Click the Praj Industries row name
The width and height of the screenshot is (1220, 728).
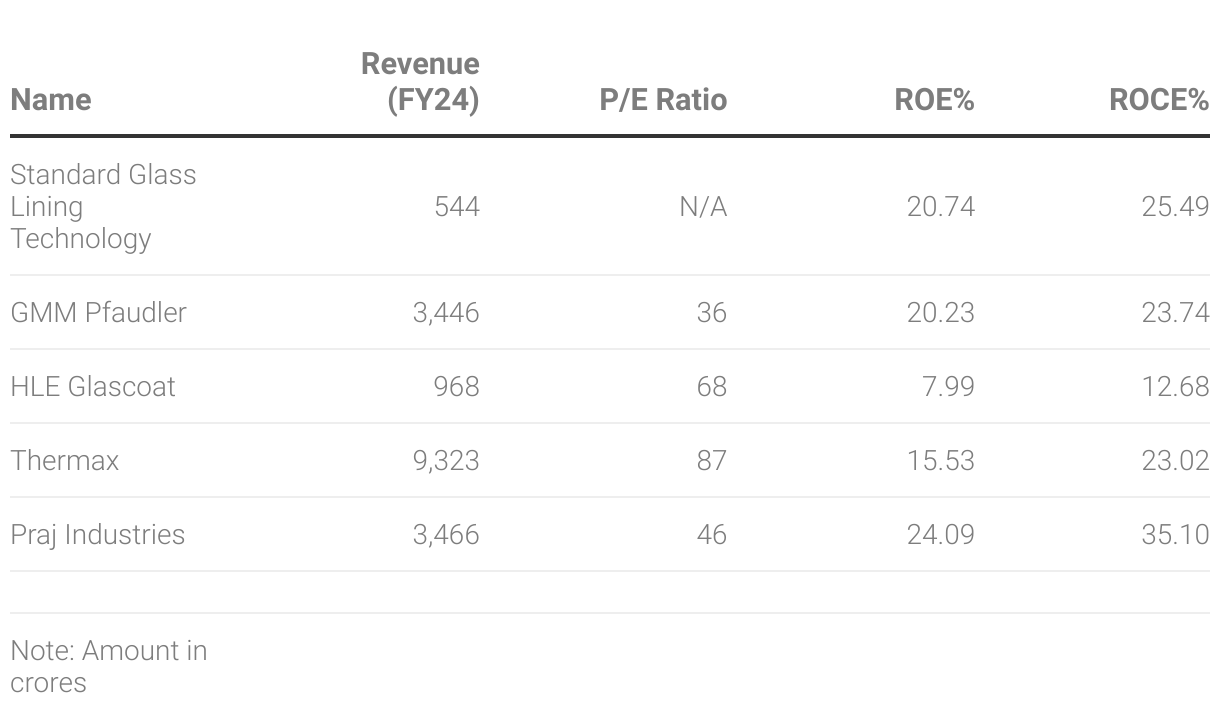[98, 535]
